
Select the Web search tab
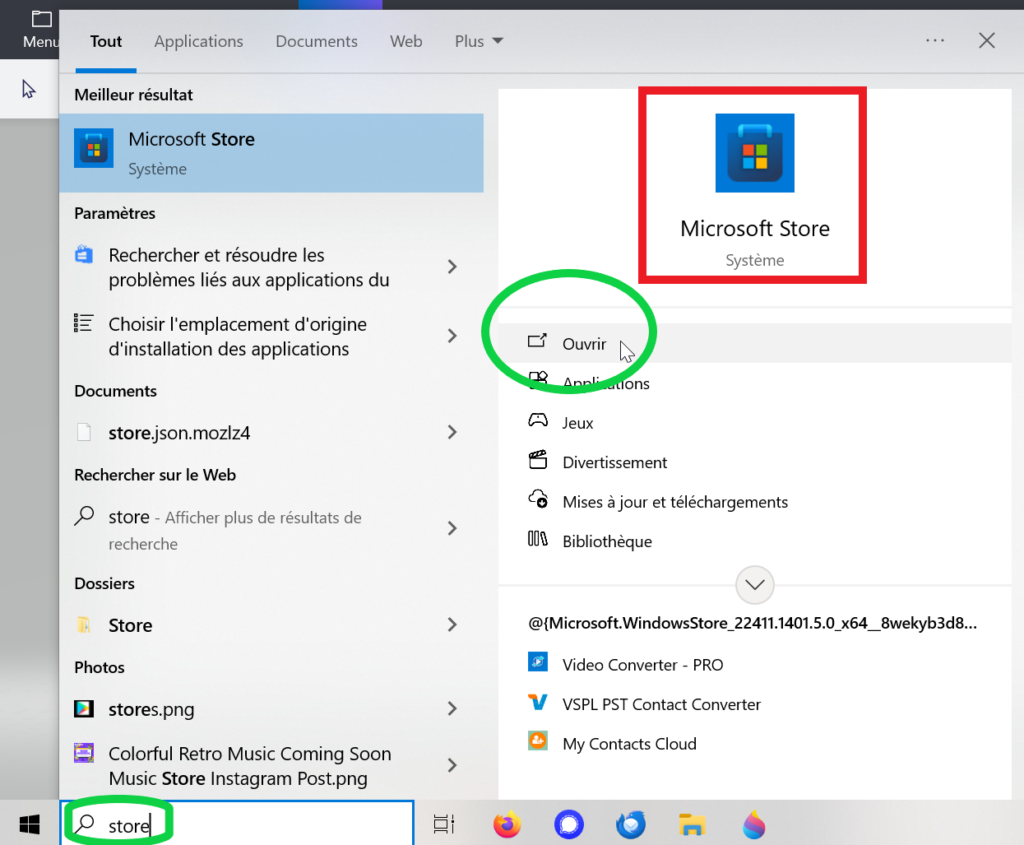tap(406, 41)
